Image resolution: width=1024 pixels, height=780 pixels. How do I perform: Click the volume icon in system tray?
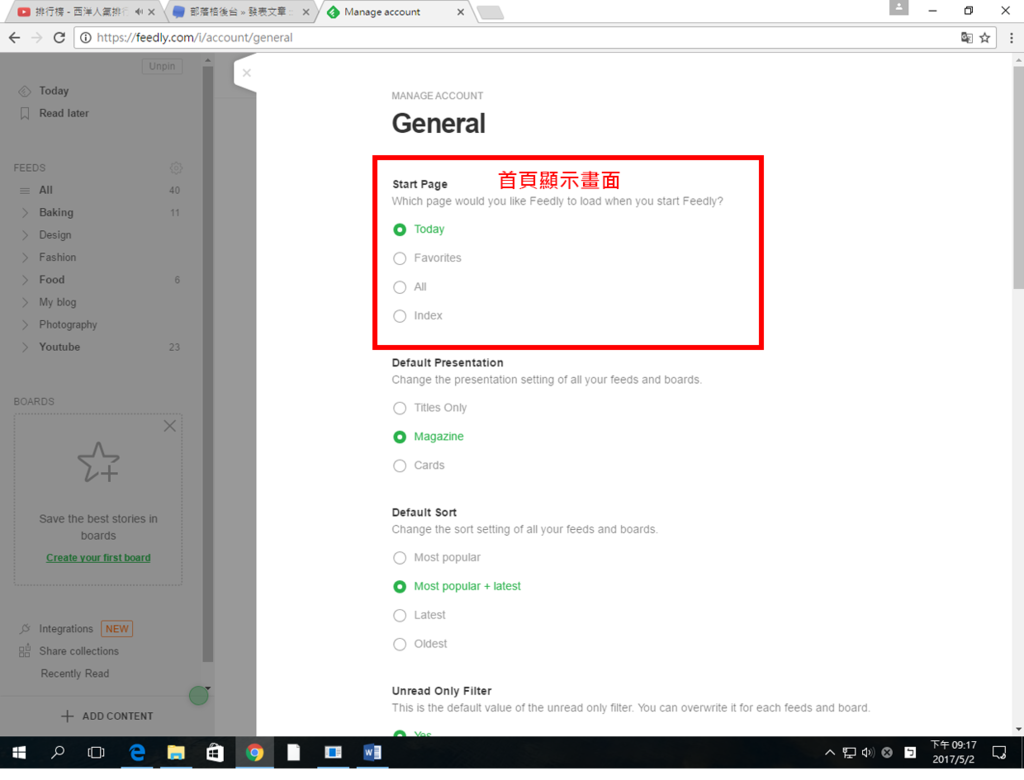(x=867, y=753)
